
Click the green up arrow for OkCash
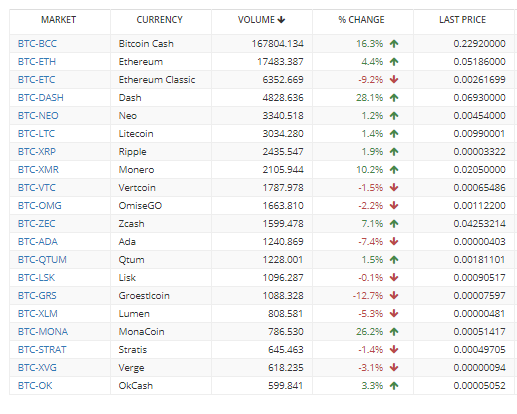click(x=394, y=386)
